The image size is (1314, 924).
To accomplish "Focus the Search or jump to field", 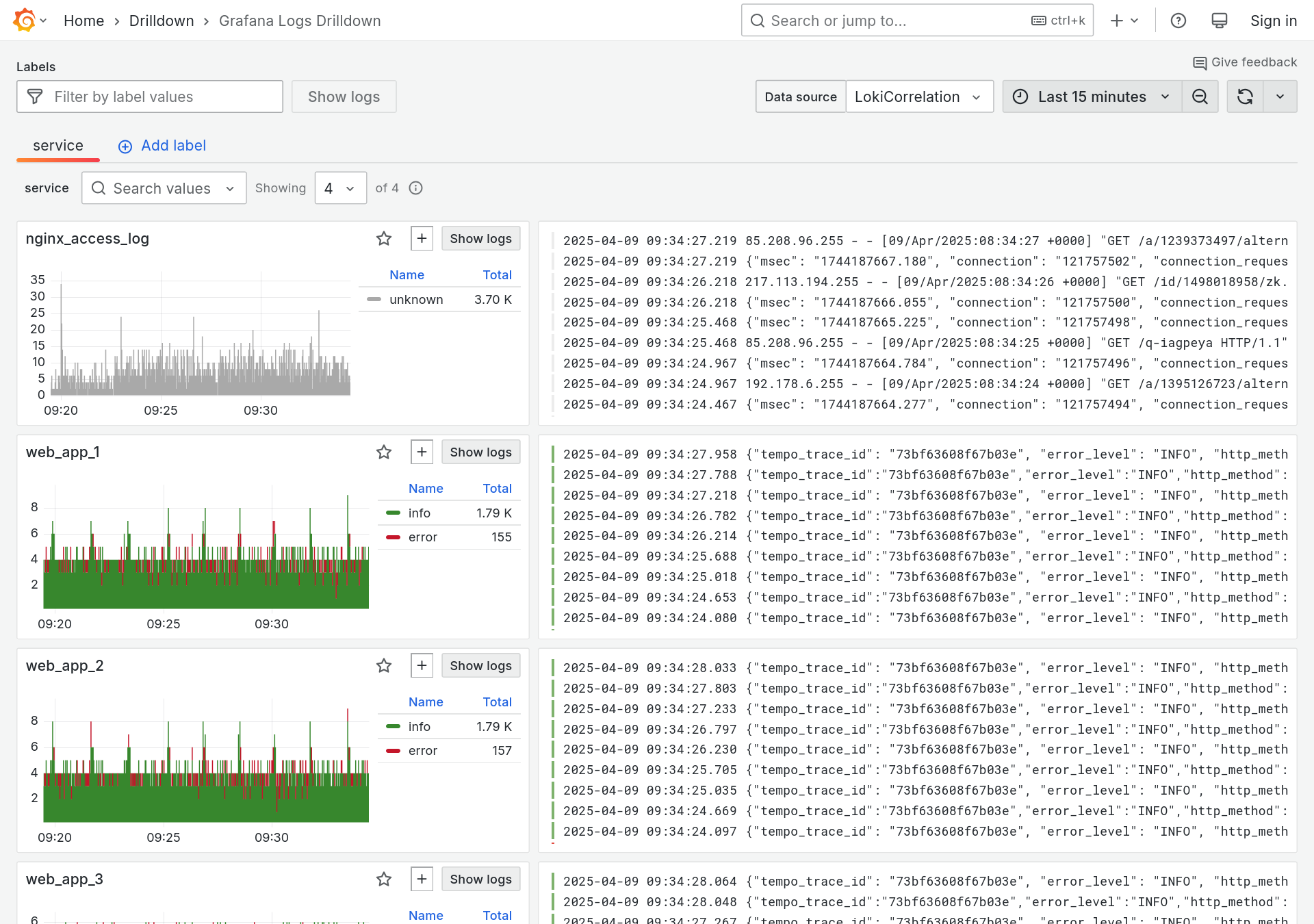I will point(917,21).
